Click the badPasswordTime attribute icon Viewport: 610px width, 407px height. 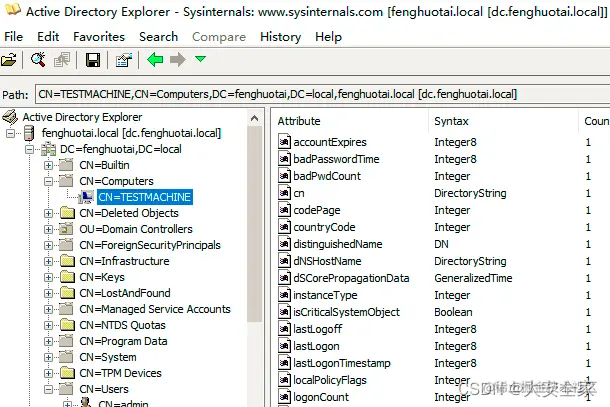coord(284,159)
